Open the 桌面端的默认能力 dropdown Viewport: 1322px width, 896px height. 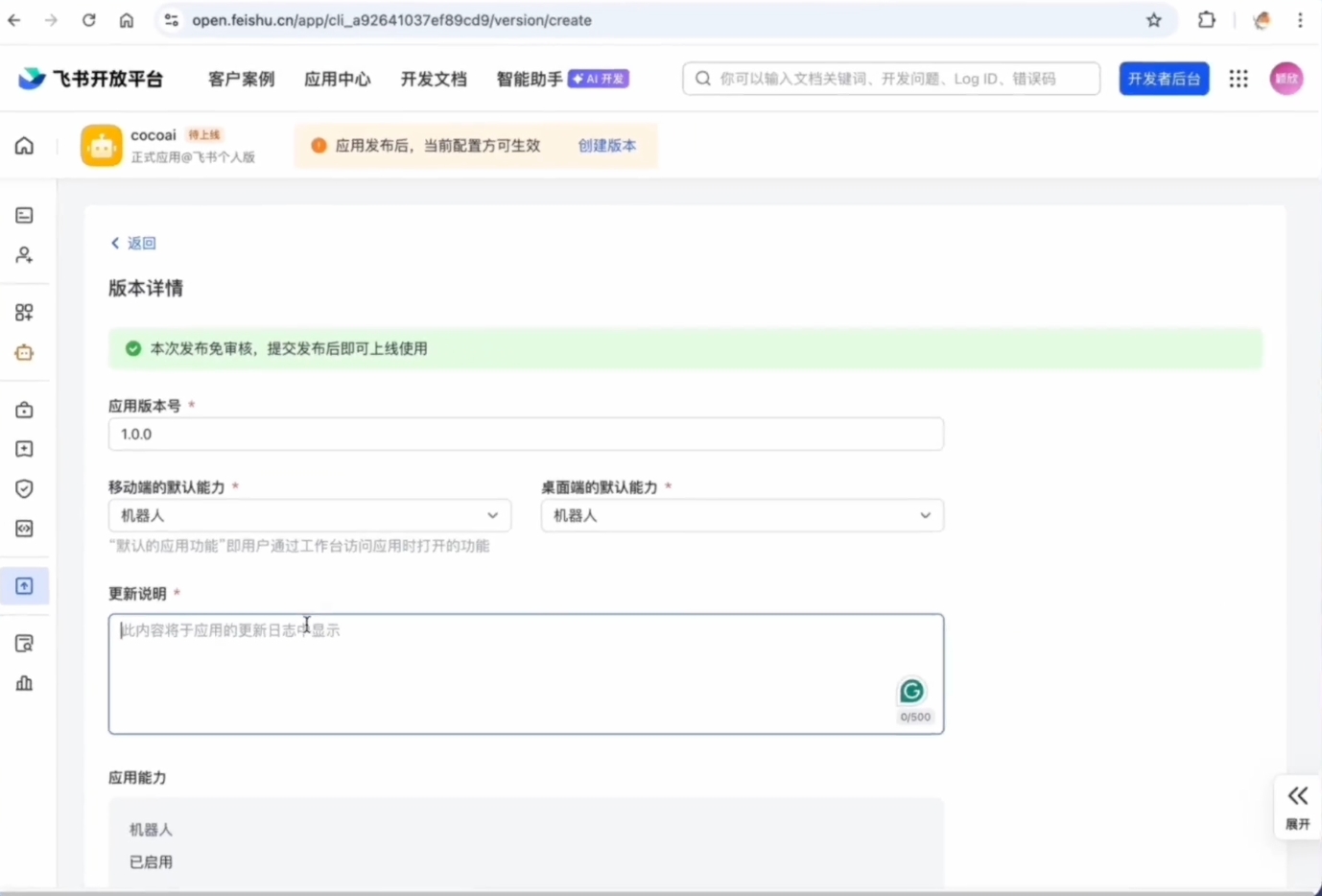742,515
